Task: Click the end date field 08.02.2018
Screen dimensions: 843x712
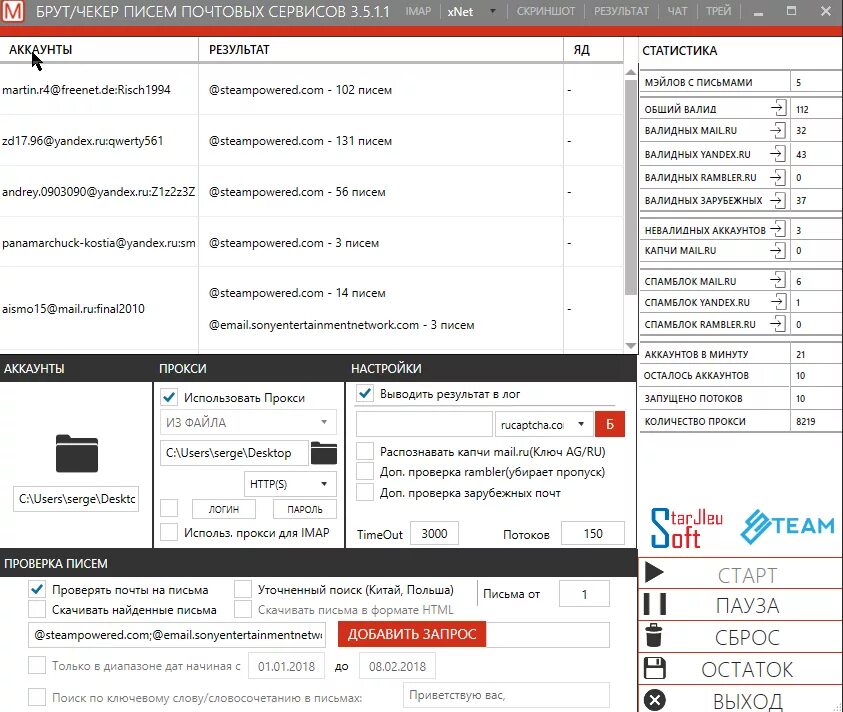Action: (397, 666)
